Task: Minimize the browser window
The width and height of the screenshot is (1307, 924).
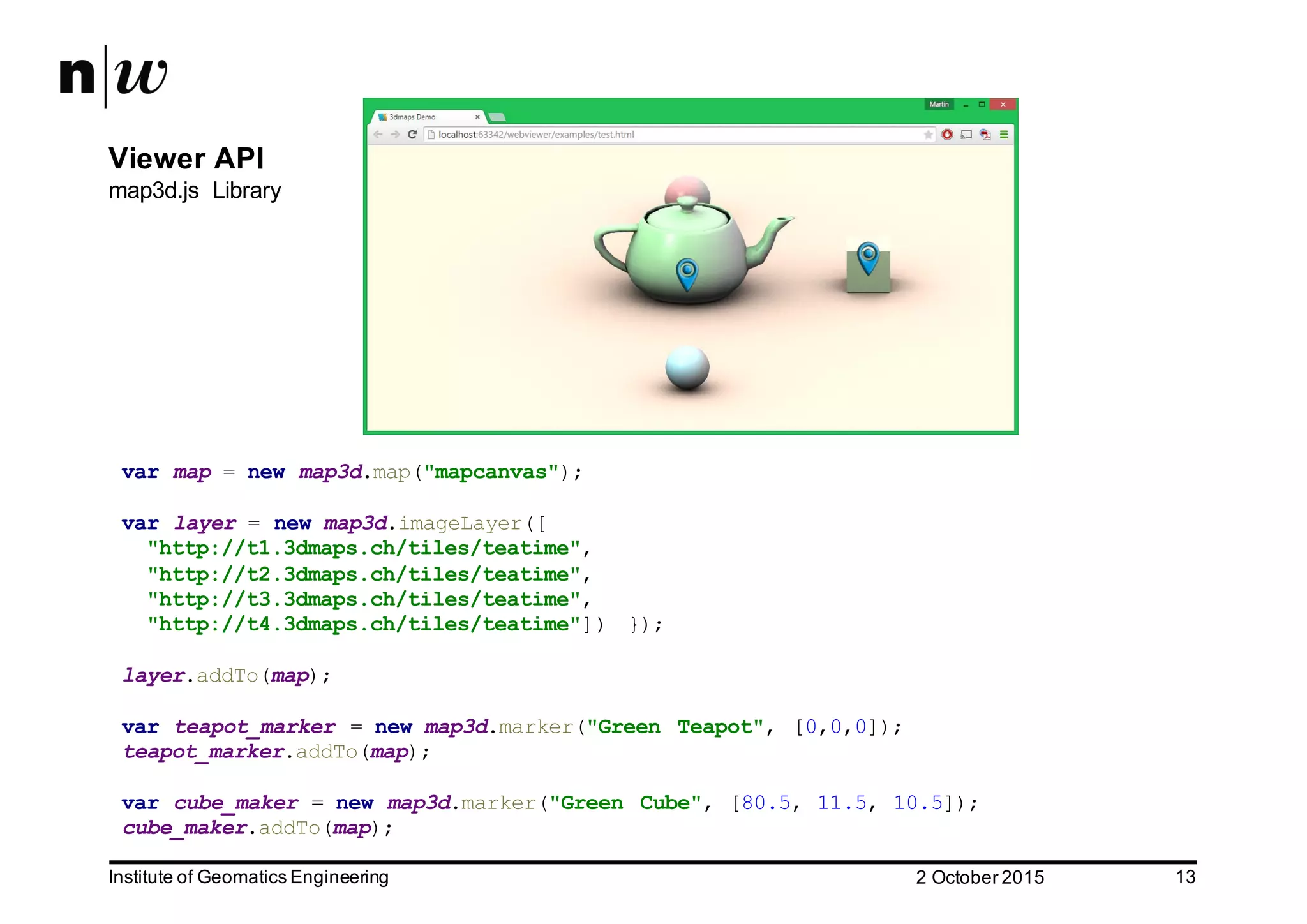Action: [966, 105]
